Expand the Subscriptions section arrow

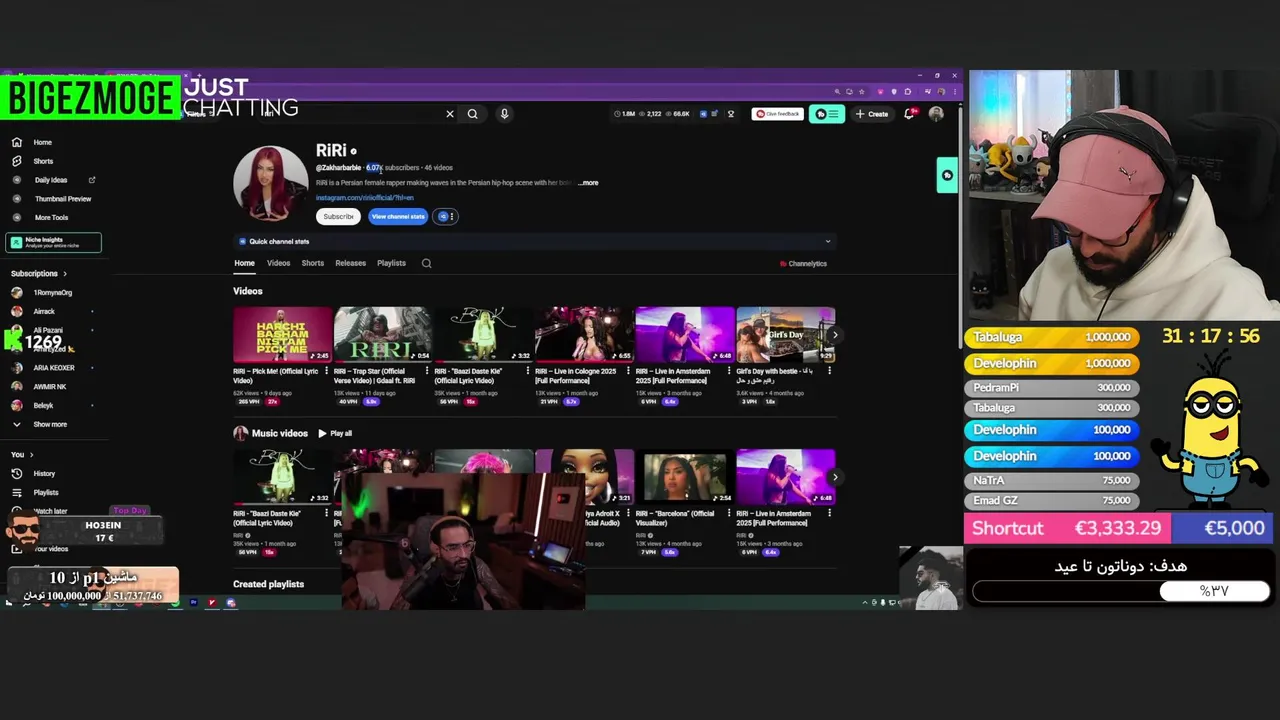65,274
